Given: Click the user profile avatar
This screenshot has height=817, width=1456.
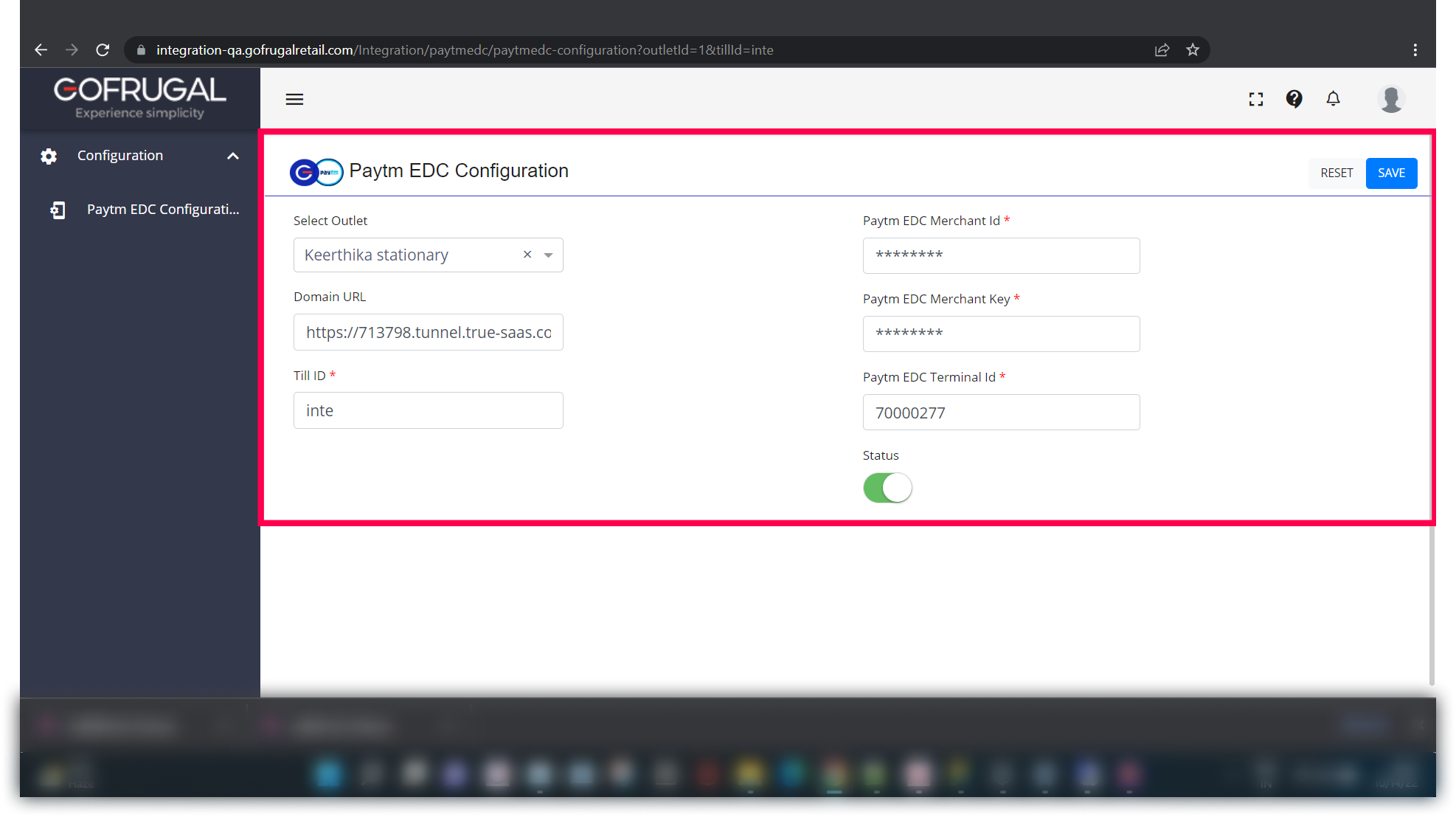Looking at the screenshot, I should coord(1391,99).
